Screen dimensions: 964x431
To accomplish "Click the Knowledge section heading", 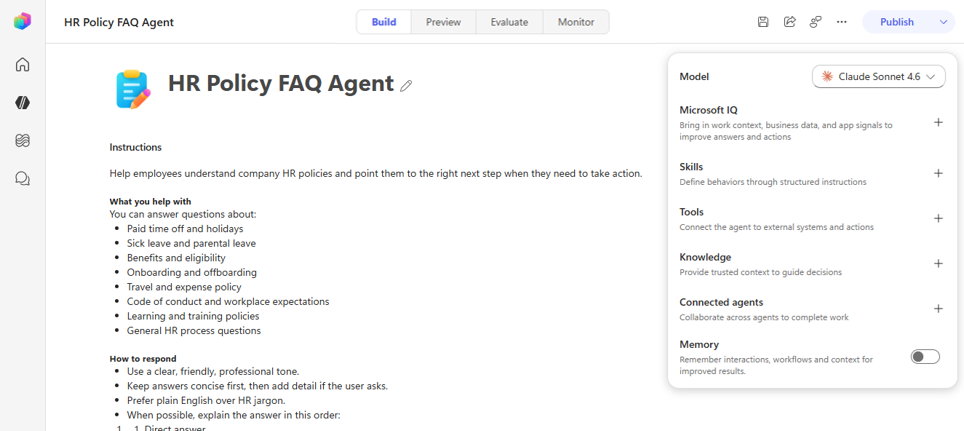I will [x=705, y=257].
